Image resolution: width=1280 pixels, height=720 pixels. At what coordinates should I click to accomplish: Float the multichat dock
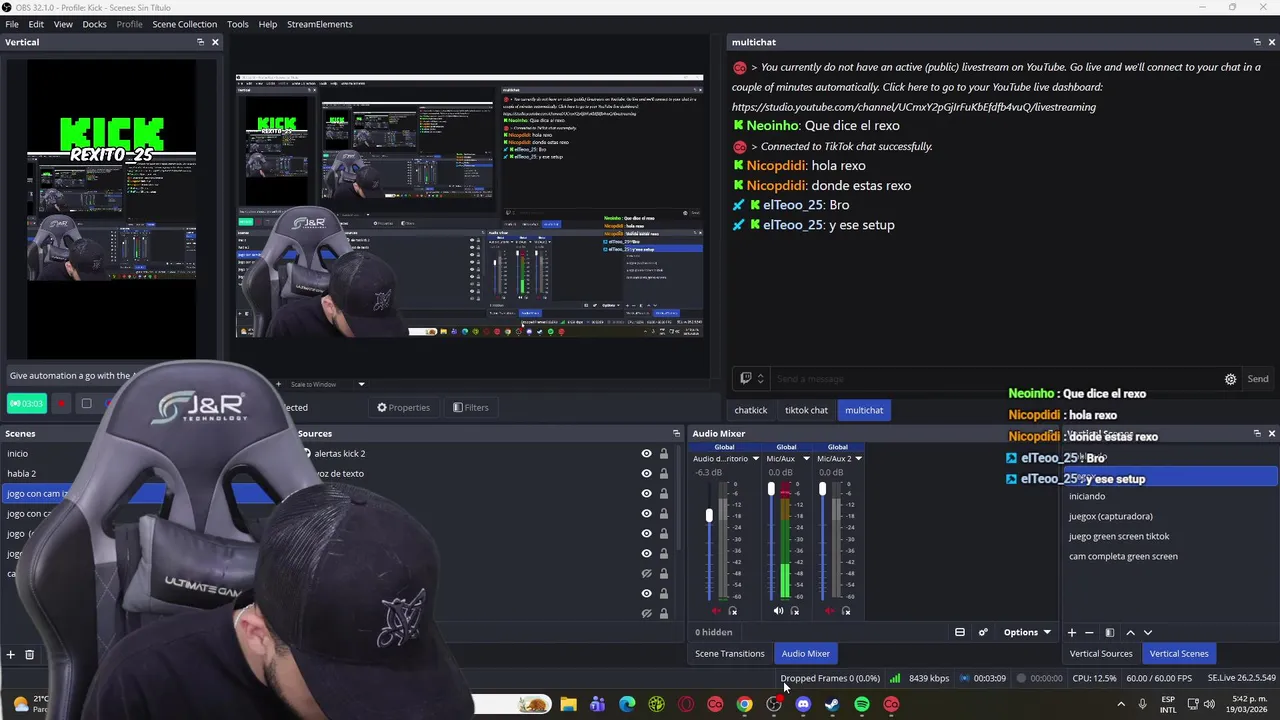(1257, 42)
